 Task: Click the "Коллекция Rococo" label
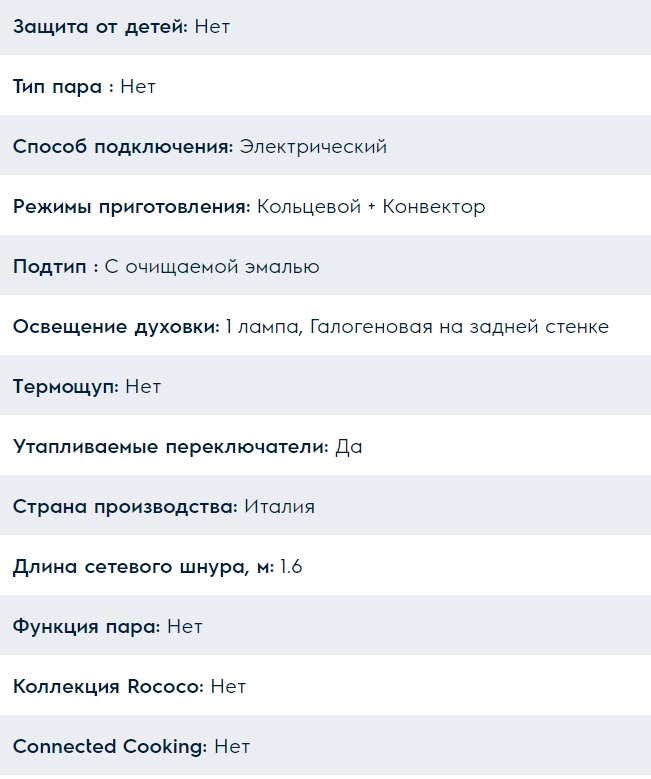click(x=108, y=687)
